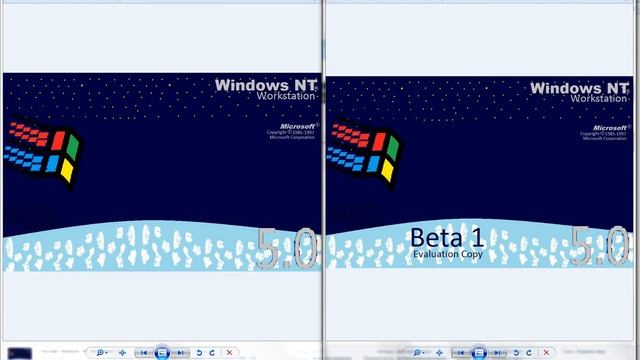
Task: Delete image with red X, right viewer
Action: tap(547, 353)
